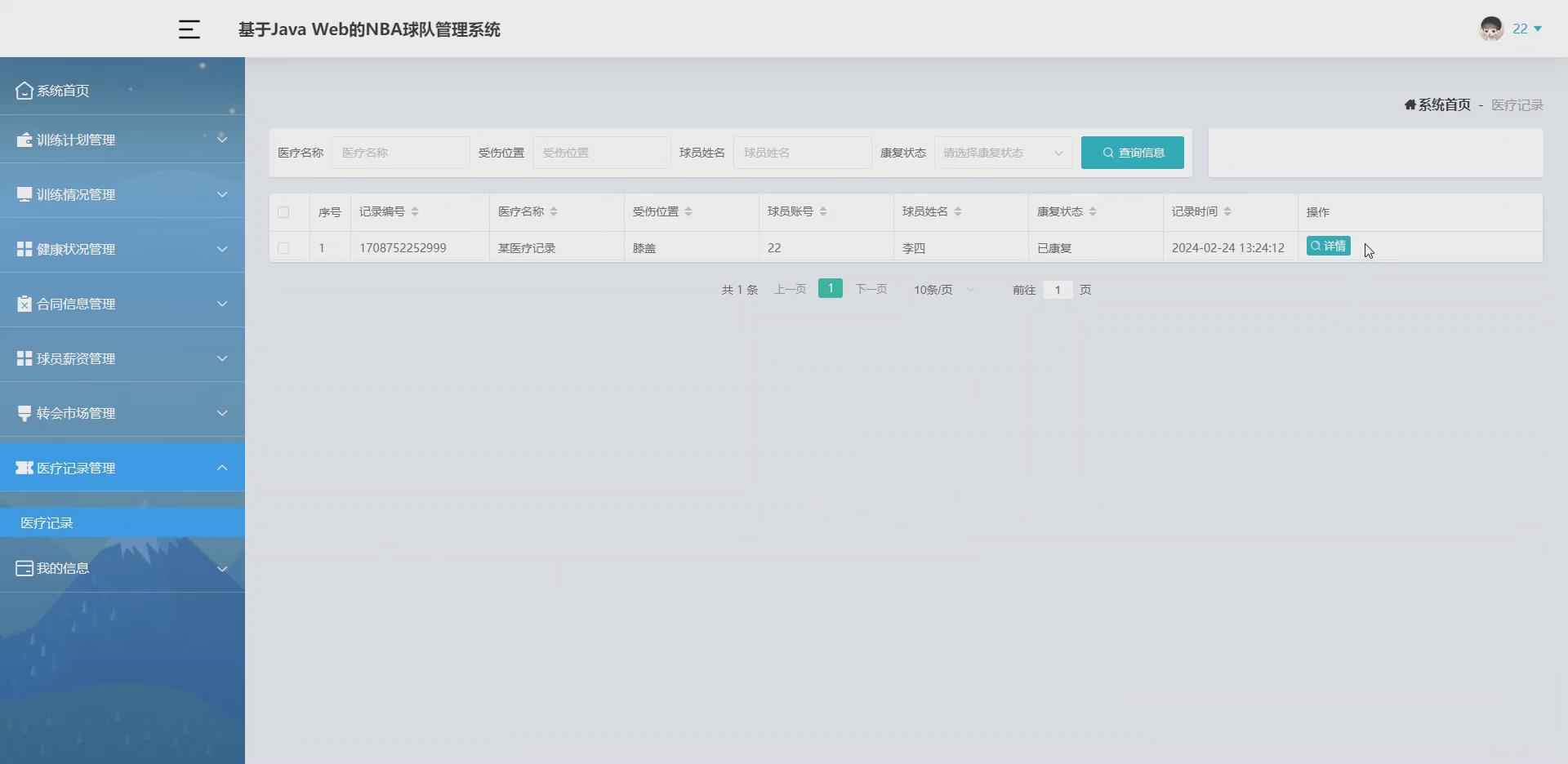Select 医疗记录 in the sidebar submenu
1568x764 pixels.
[47, 522]
